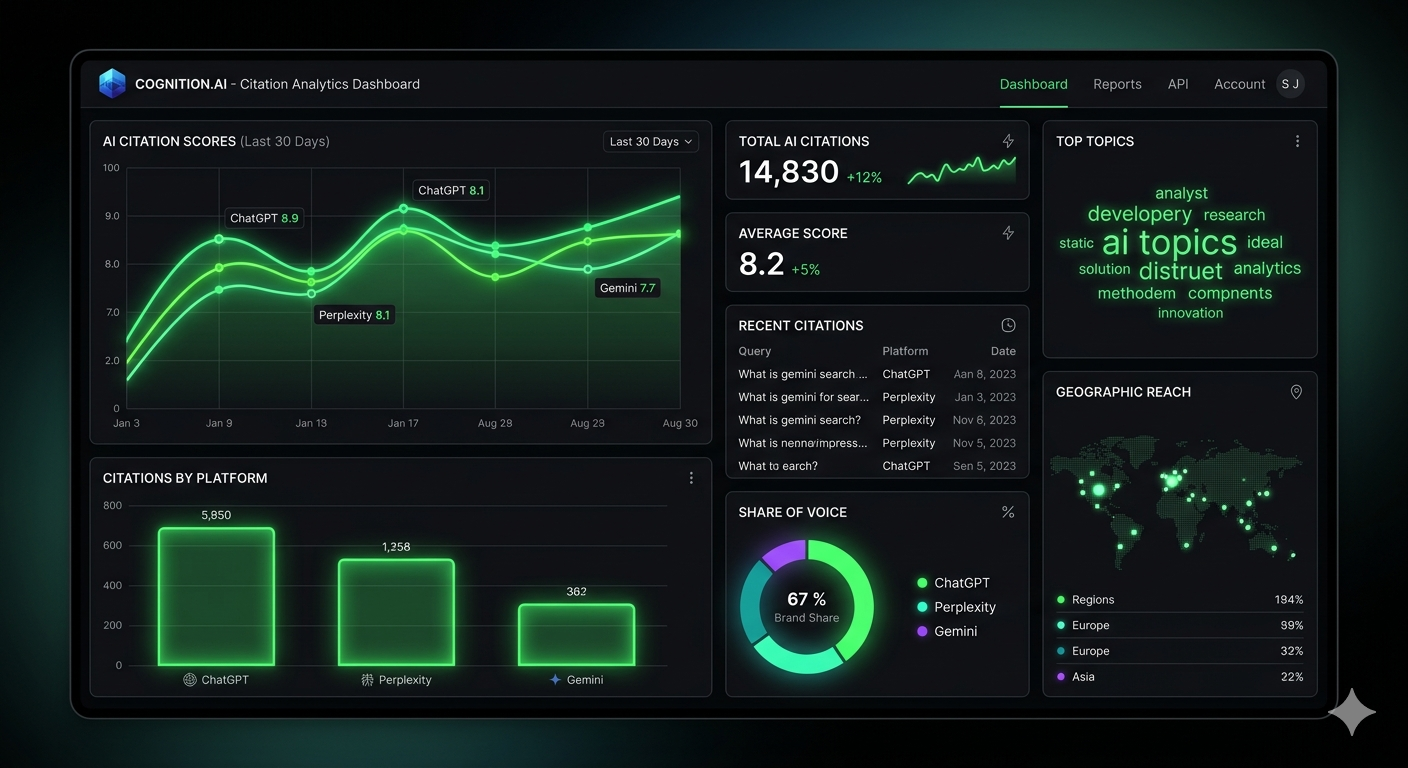The height and width of the screenshot is (768, 1408).
Task: Click the 67 % Brand Share donut center
Action: pos(806,606)
